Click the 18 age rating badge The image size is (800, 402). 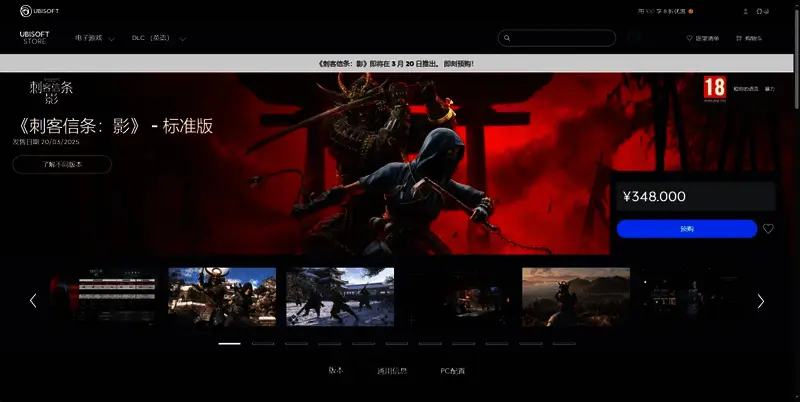tap(714, 87)
